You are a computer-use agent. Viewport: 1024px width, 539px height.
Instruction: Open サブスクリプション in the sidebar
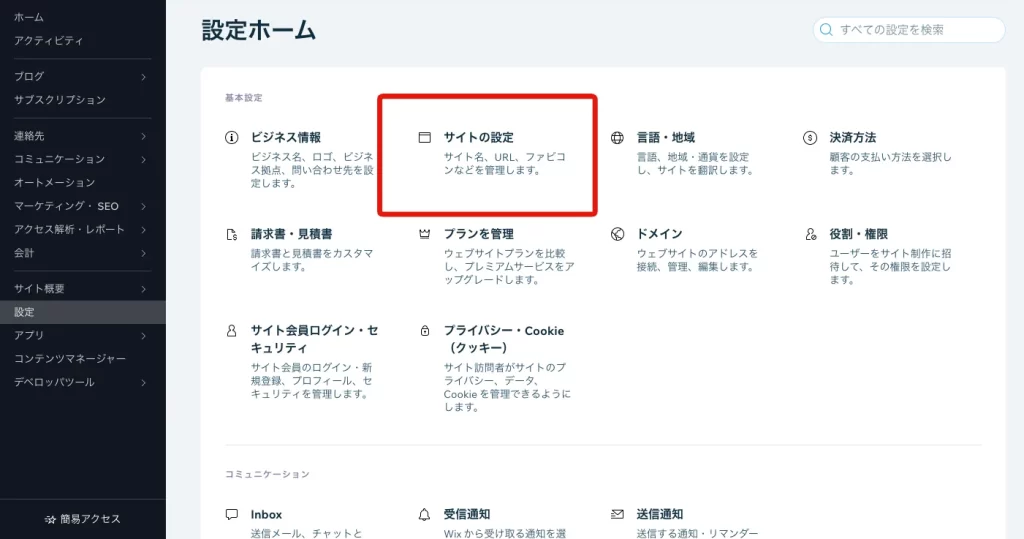(59, 100)
